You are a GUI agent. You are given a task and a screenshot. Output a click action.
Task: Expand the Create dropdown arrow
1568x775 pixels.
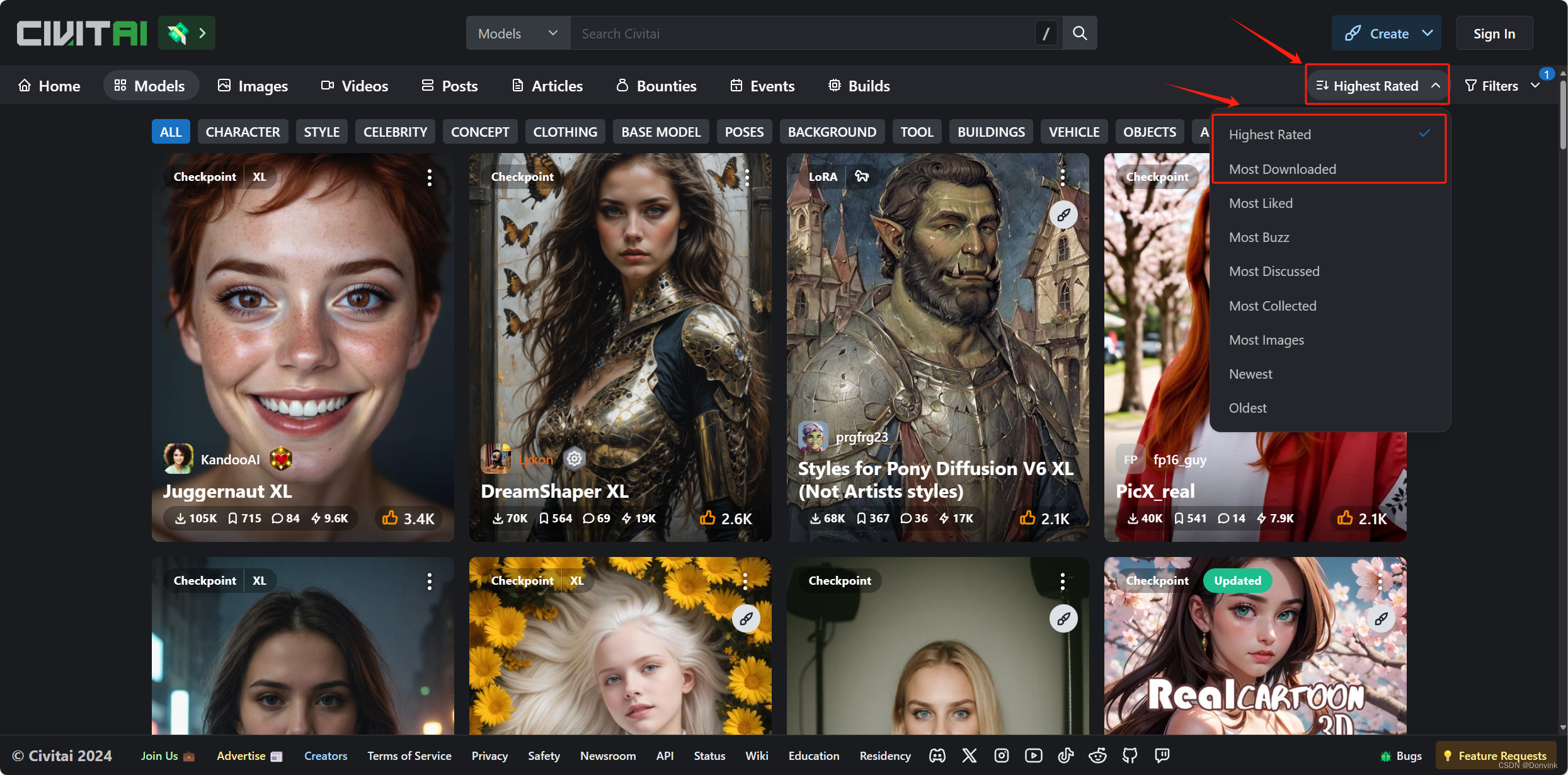(x=1428, y=33)
